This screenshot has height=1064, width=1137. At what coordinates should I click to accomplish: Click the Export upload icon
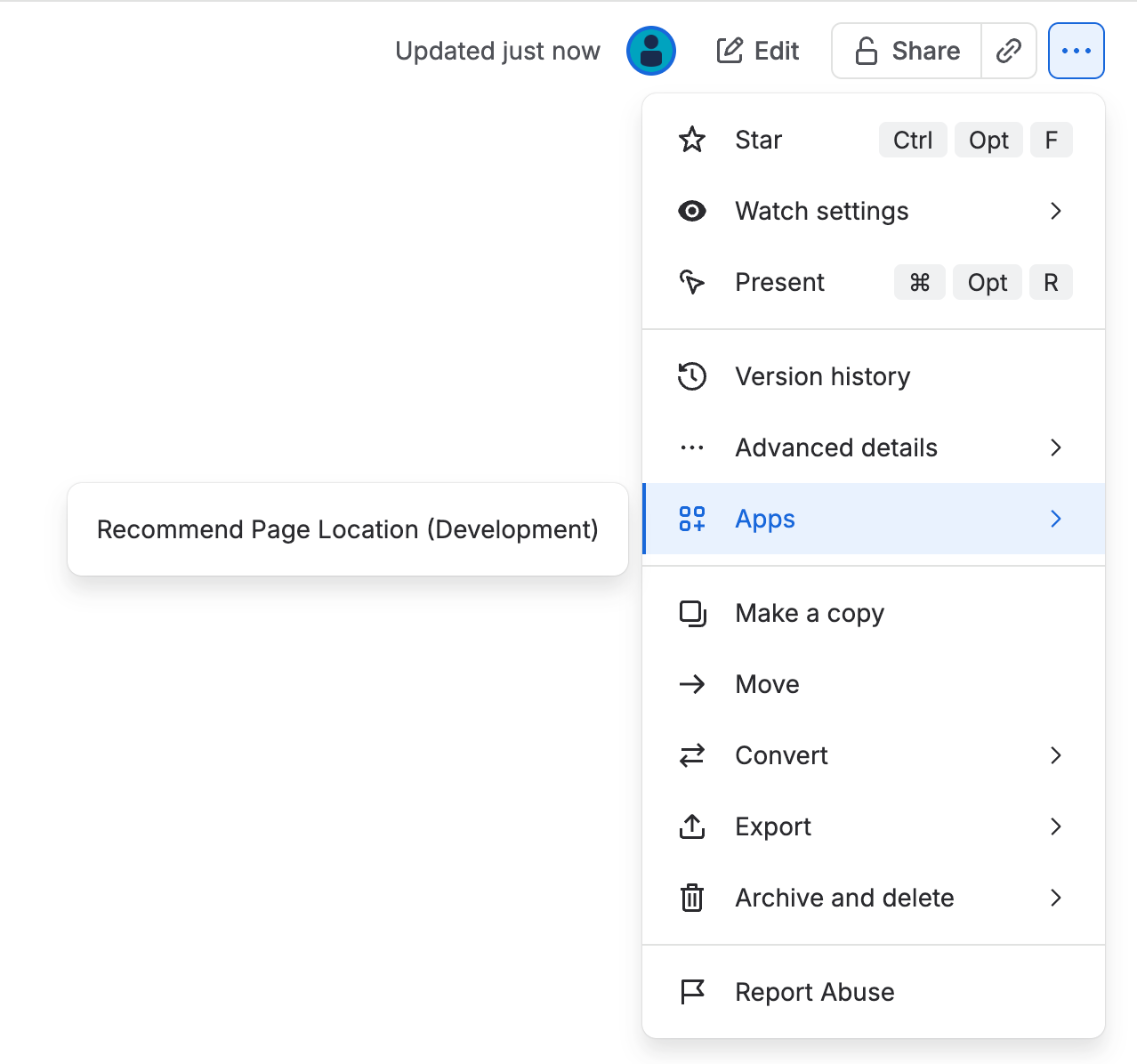692,826
